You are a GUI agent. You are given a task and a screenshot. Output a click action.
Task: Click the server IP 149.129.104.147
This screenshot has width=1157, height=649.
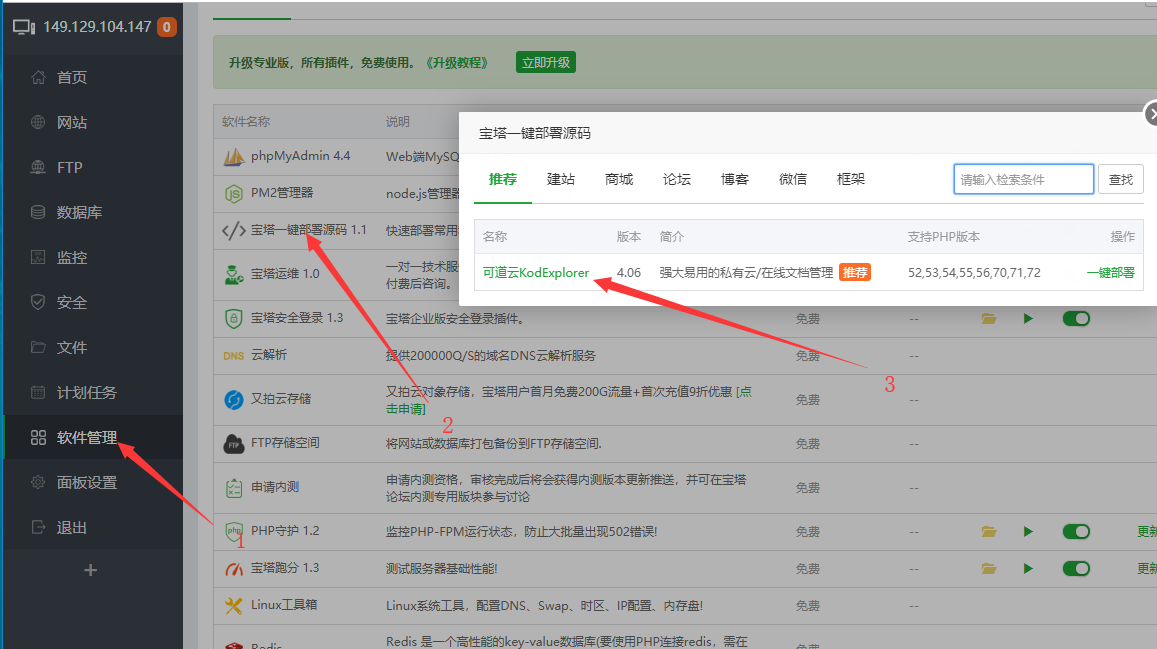(97, 27)
